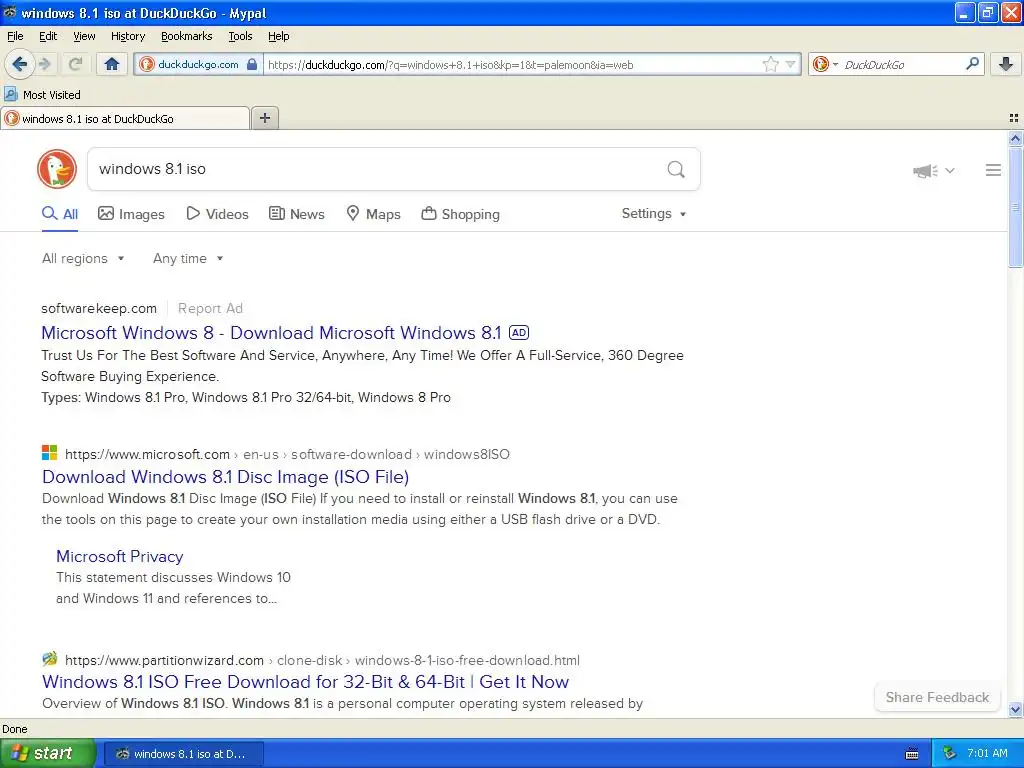Switch to Images results
Image resolution: width=1024 pixels, height=768 pixels.
point(131,214)
